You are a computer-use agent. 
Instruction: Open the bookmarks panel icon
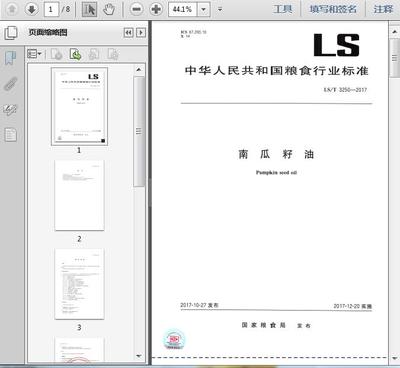pos(10,58)
